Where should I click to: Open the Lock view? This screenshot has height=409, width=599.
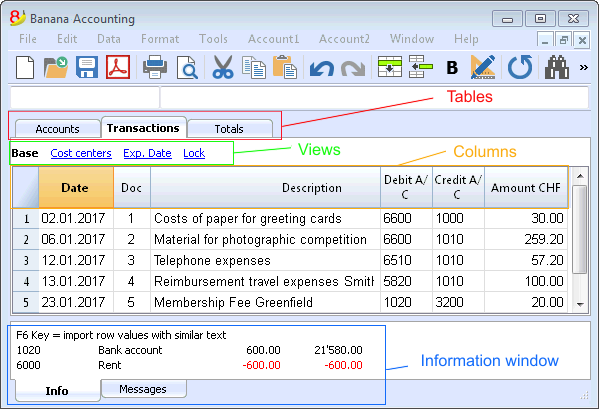point(194,153)
